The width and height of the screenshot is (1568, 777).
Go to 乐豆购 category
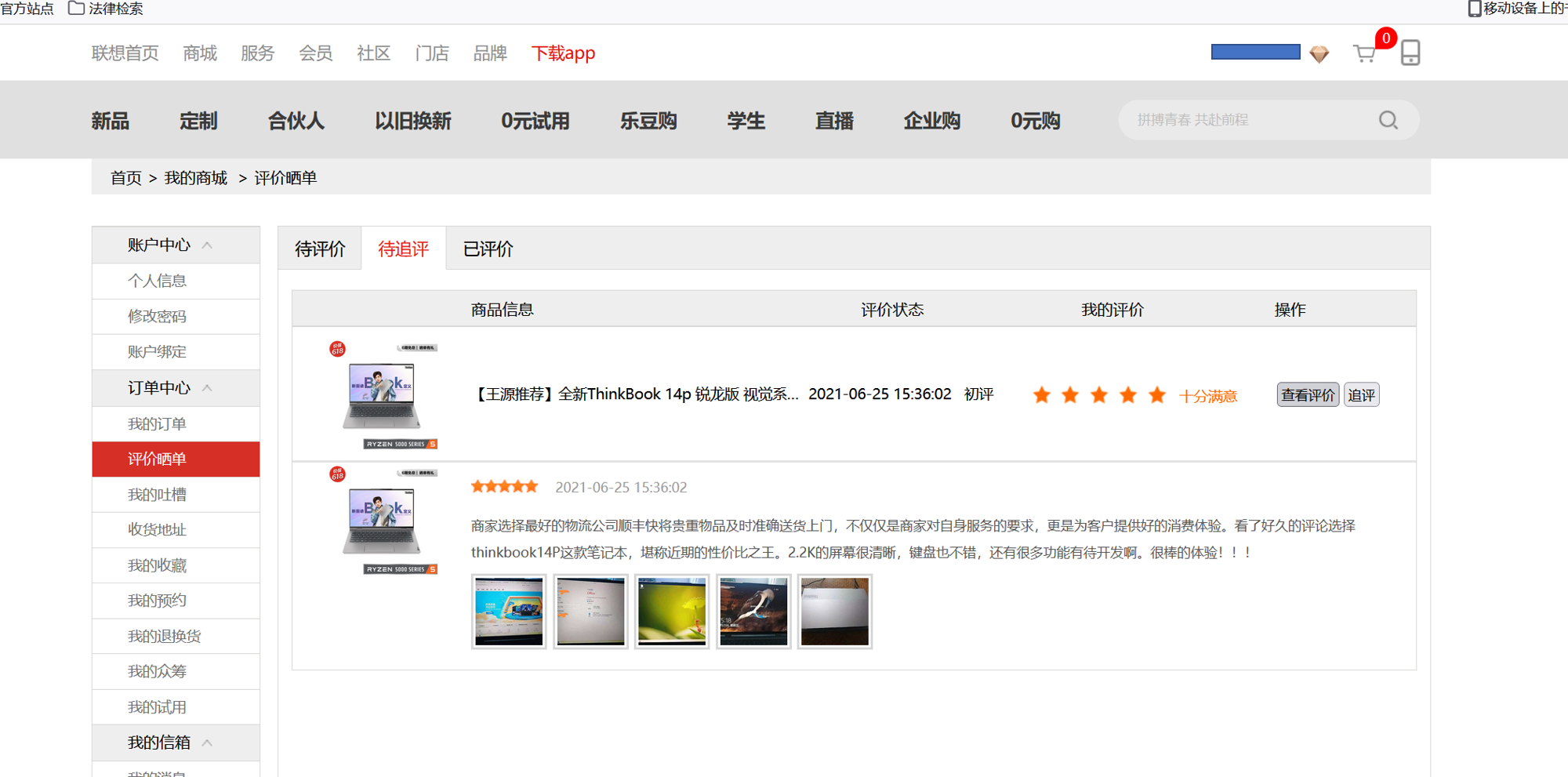pyautogui.click(x=648, y=121)
